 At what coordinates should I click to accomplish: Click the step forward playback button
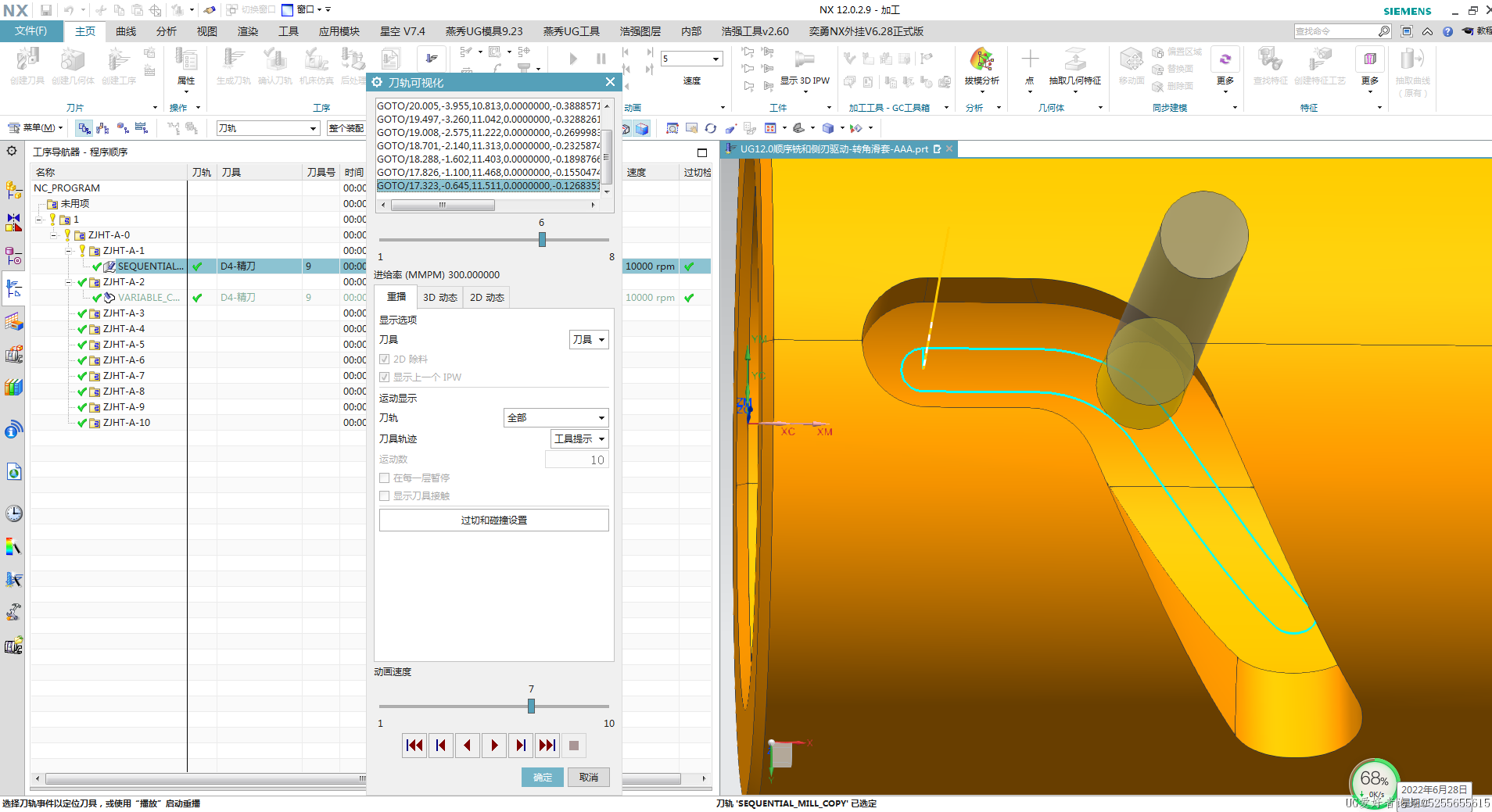coord(521,746)
